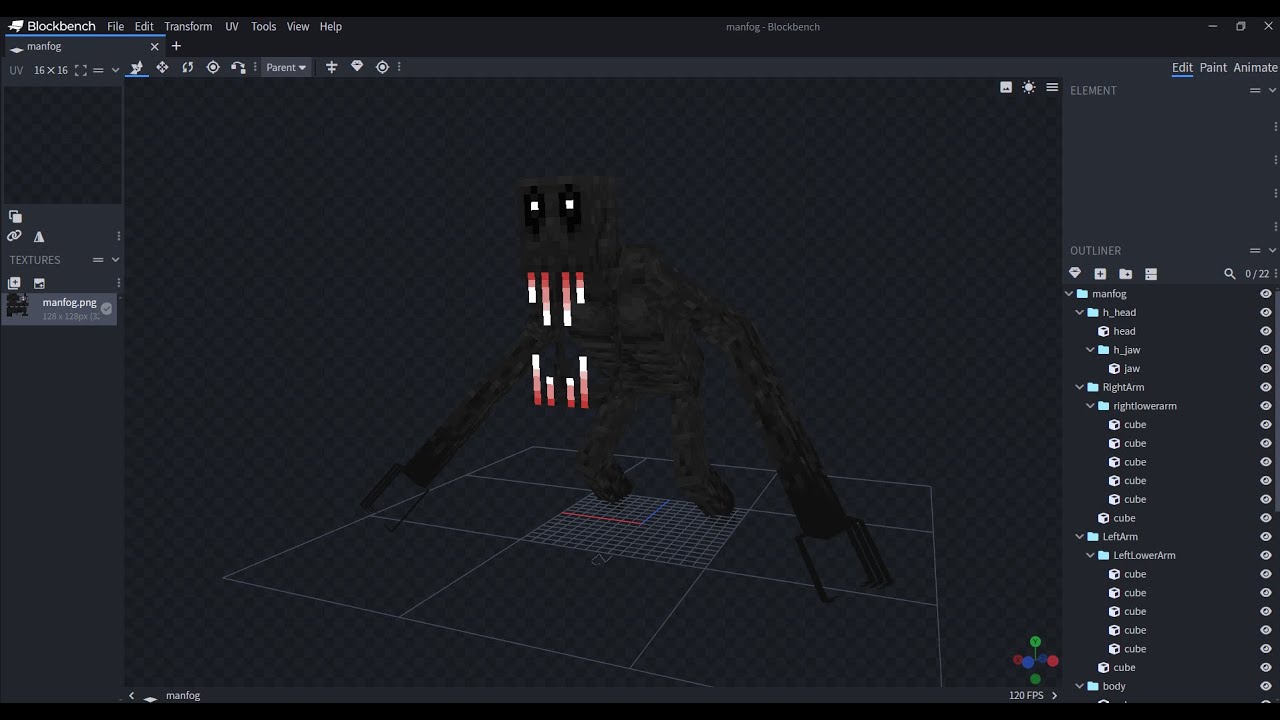Select the Rotate tool
Viewport: 1280px width, 720px height.
tap(187, 67)
